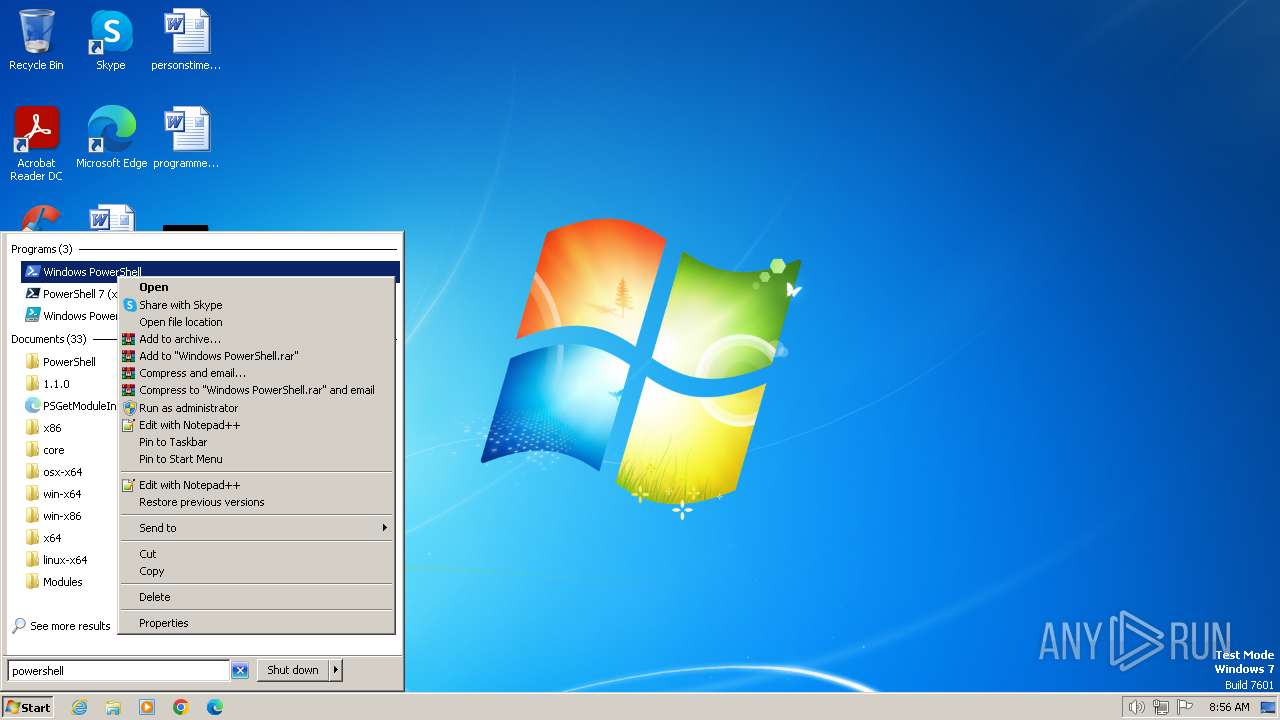Choose Open in the context menu
Image resolution: width=1280 pixels, height=720 pixels.
256,287
